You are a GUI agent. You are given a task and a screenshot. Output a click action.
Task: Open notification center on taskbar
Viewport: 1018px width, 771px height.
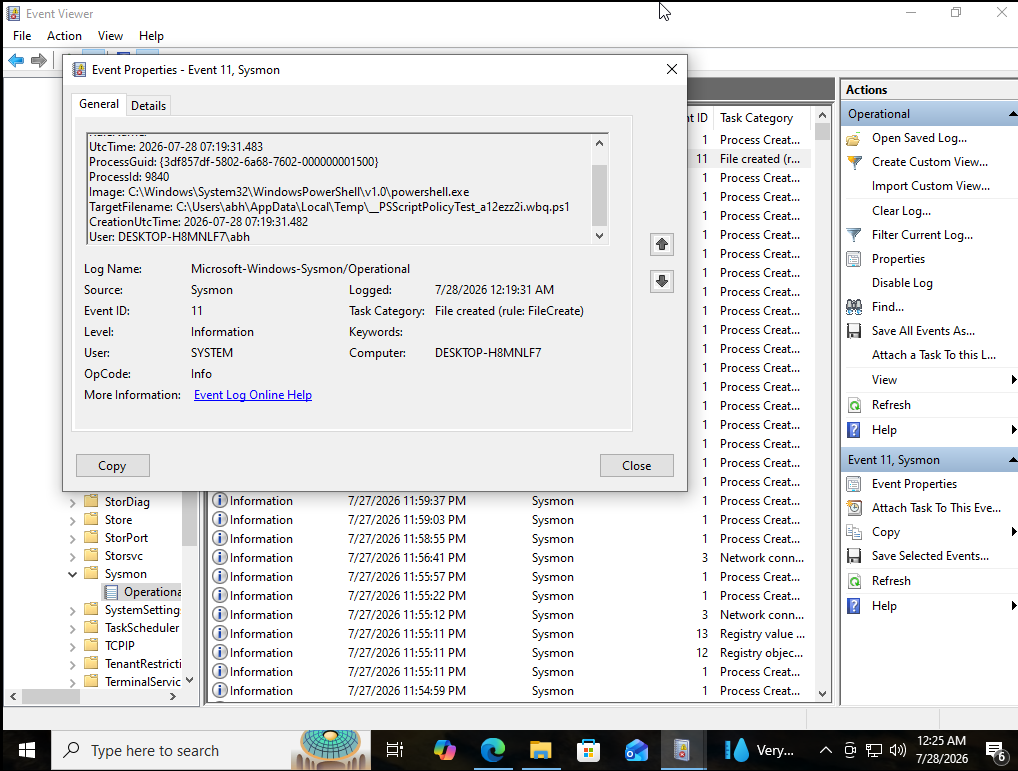(x=996, y=751)
